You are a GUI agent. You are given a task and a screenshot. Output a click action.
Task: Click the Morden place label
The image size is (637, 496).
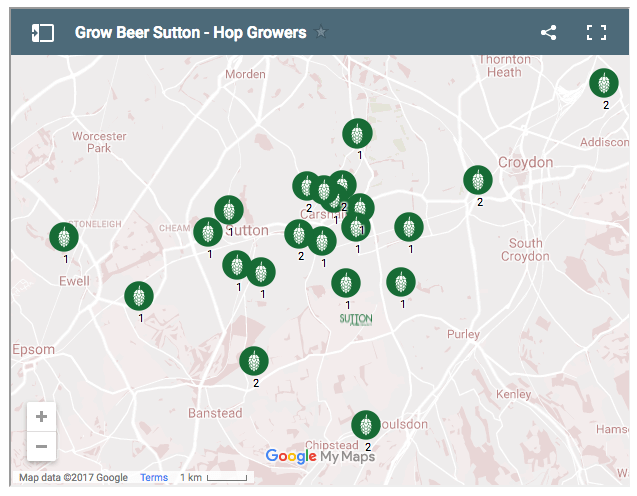(x=245, y=74)
